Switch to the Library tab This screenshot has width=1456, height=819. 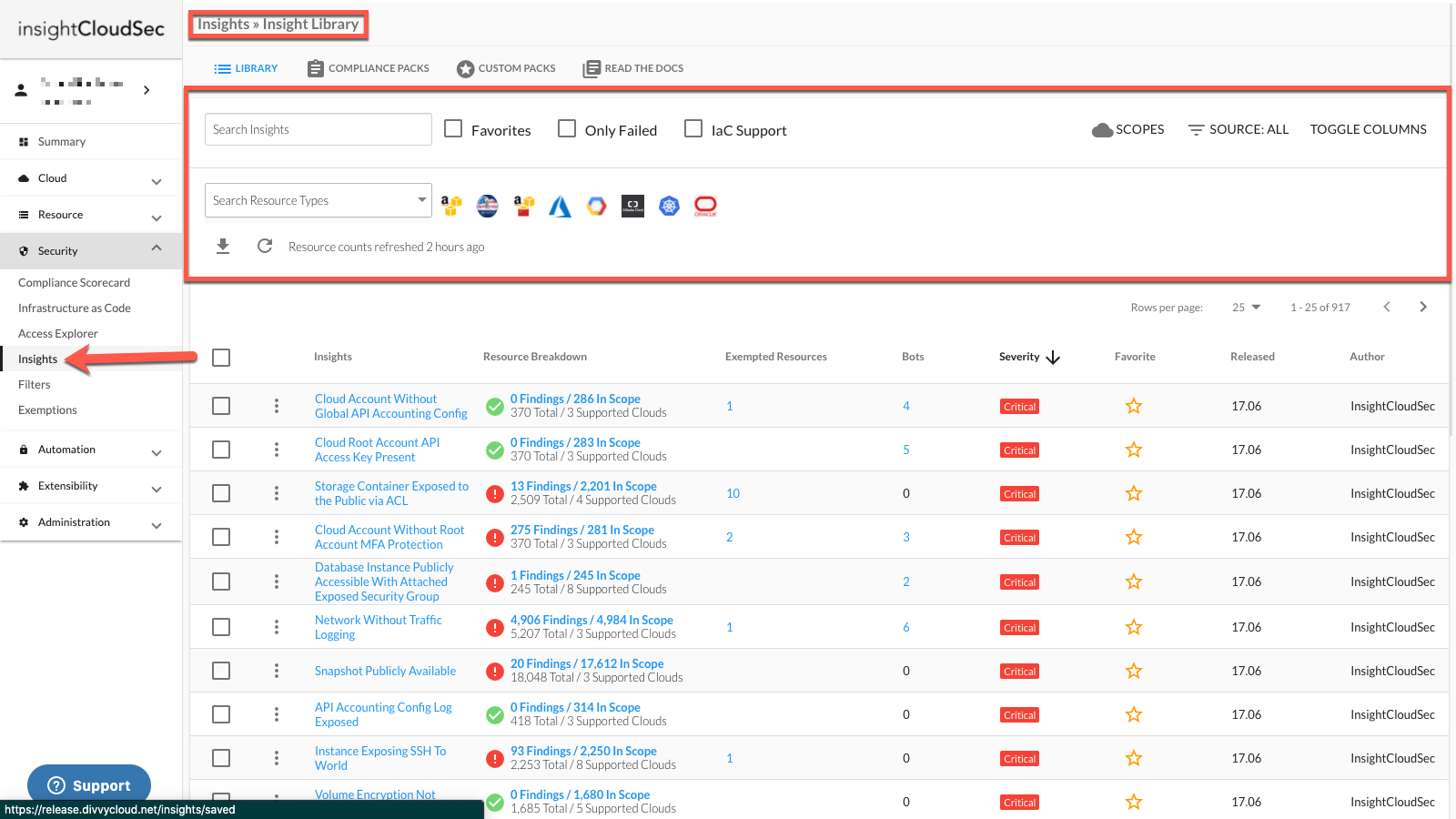(x=246, y=68)
